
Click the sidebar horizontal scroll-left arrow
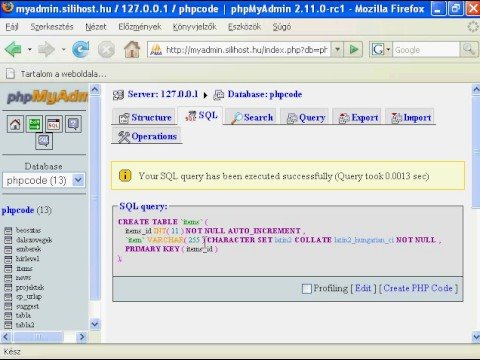6,337
